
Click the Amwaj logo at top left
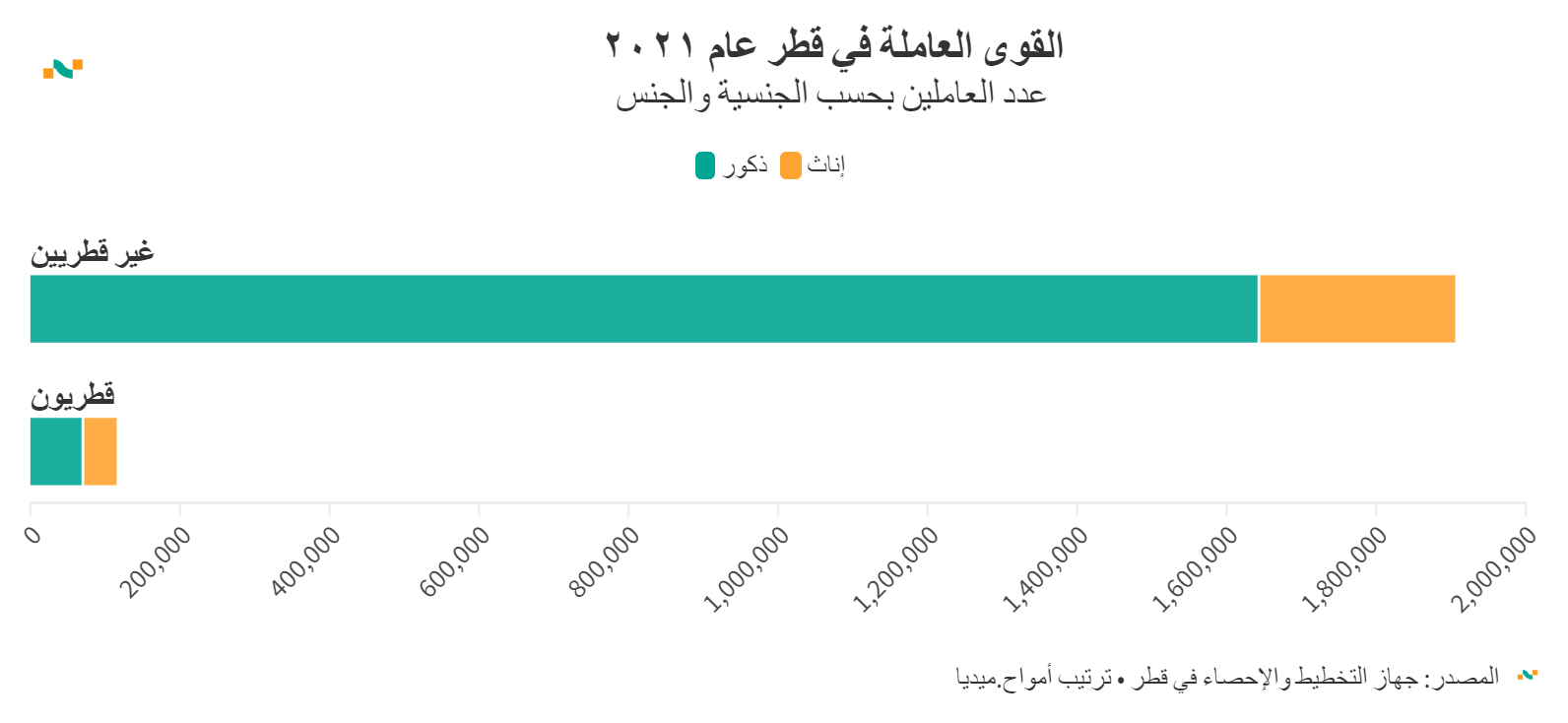click(x=63, y=69)
